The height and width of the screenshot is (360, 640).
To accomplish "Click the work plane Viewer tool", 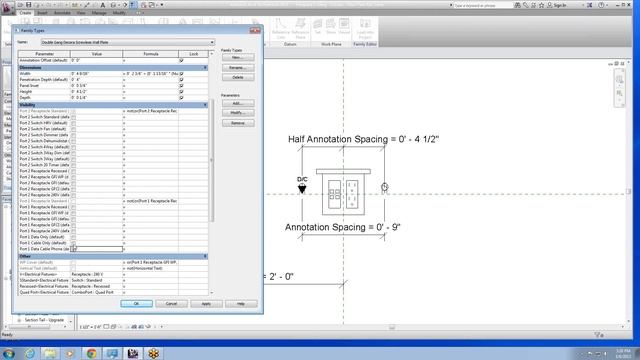I will [344, 27].
